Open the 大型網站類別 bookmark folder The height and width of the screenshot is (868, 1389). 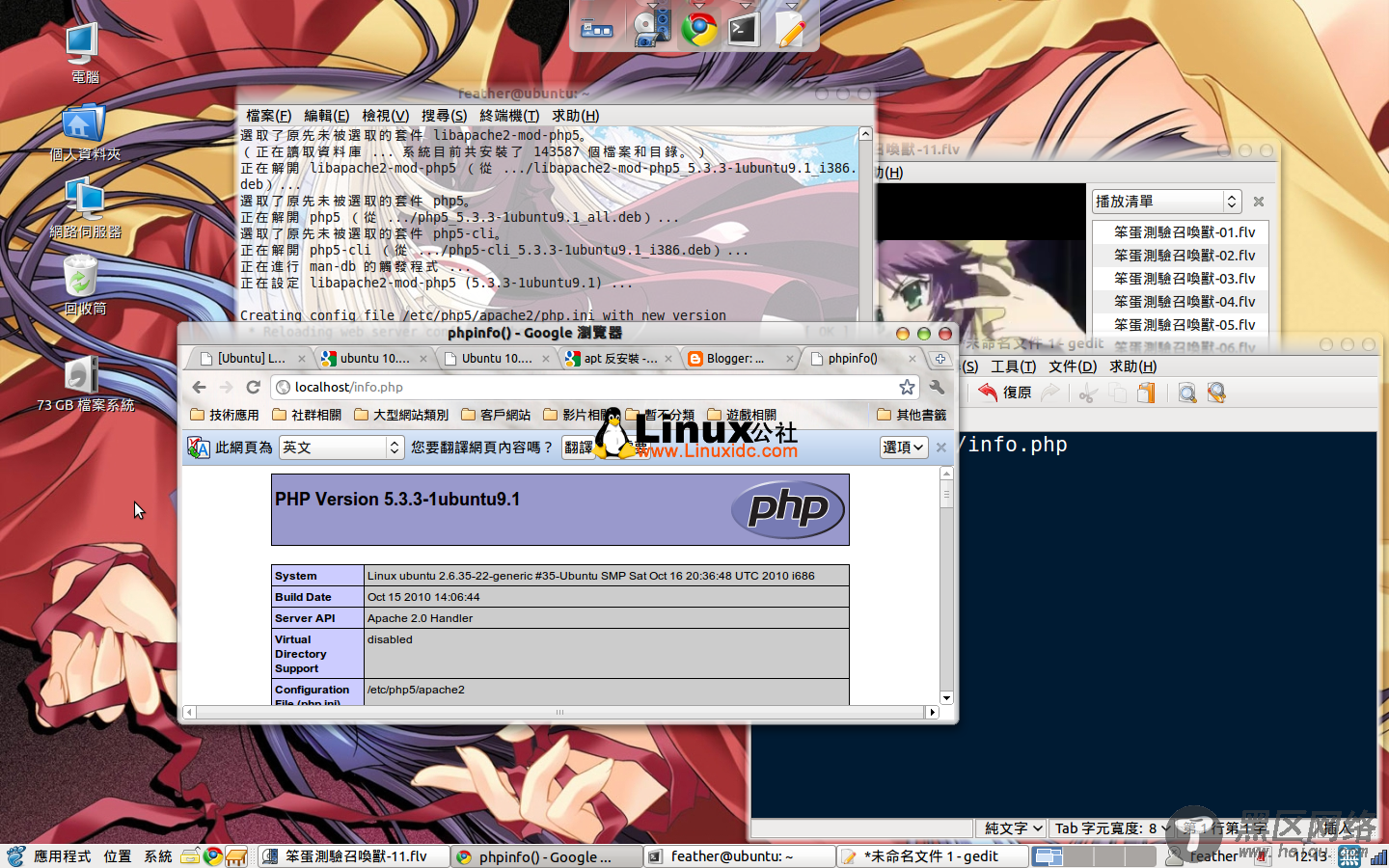(x=401, y=415)
